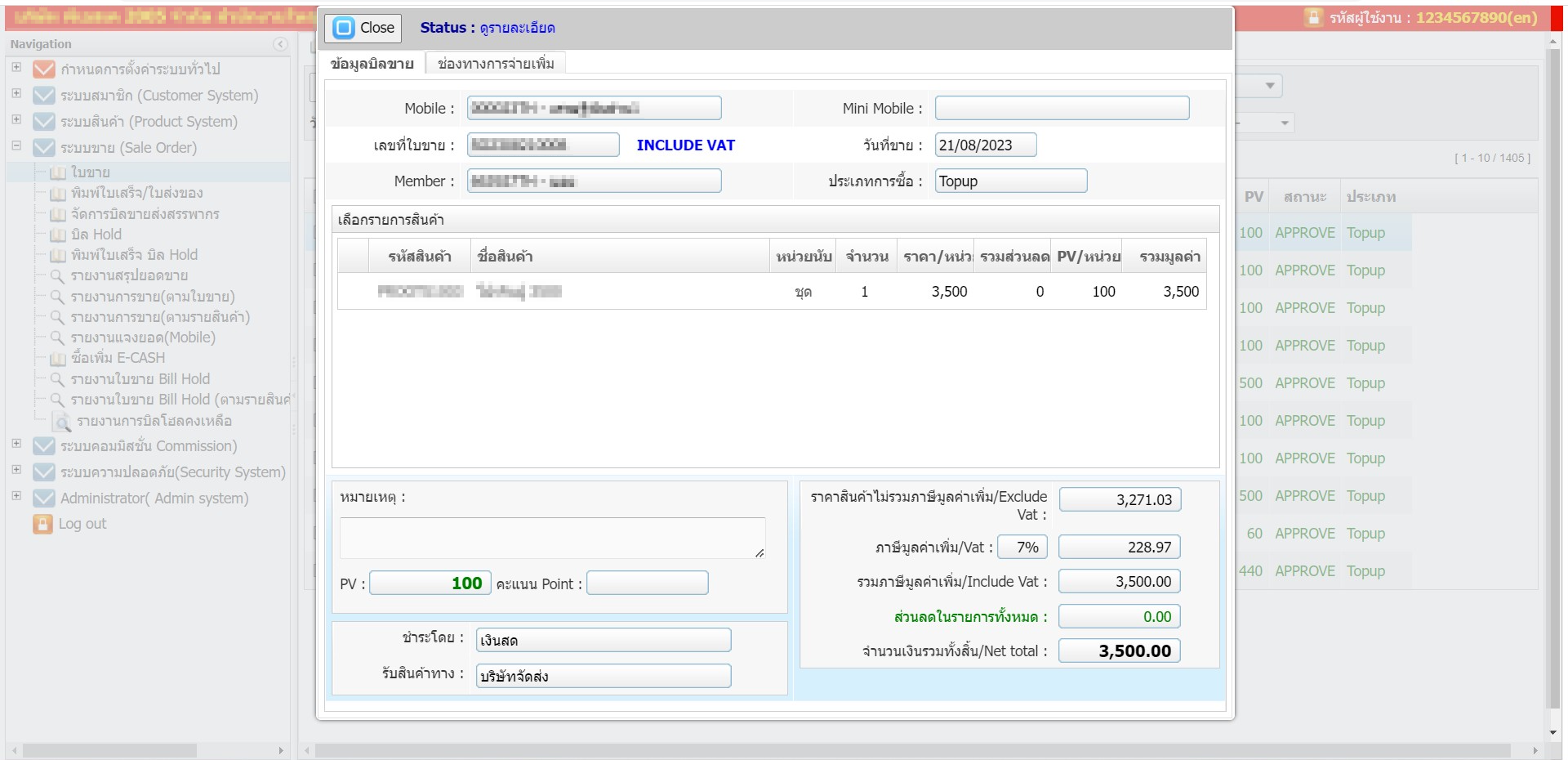Image resolution: width=1568 pixels, height=760 pixels.
Task: Open บิล Hold in the navigation tree
Action: [x=96, y=235]
